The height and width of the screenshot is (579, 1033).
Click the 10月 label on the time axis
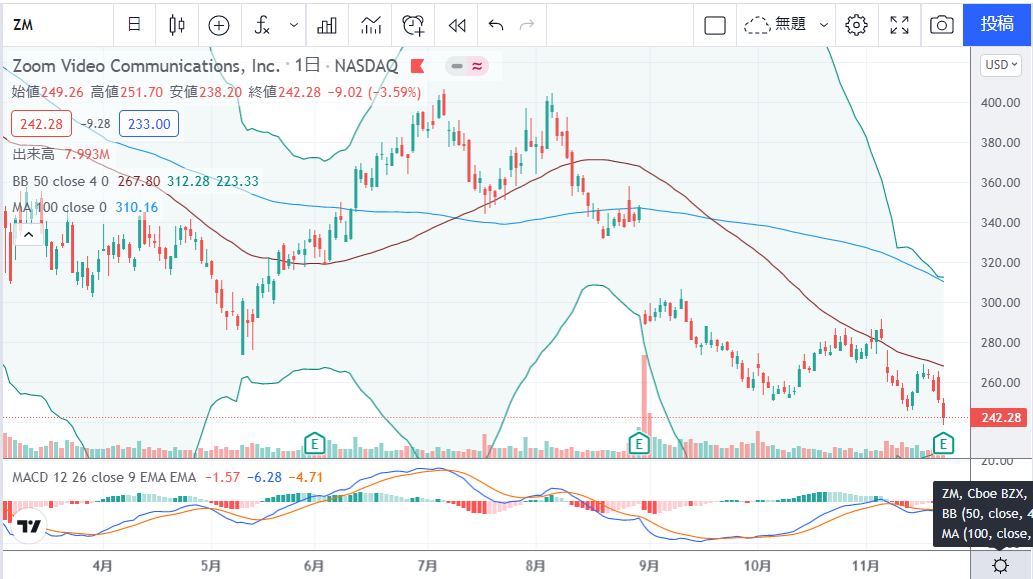tap(757, 566)
